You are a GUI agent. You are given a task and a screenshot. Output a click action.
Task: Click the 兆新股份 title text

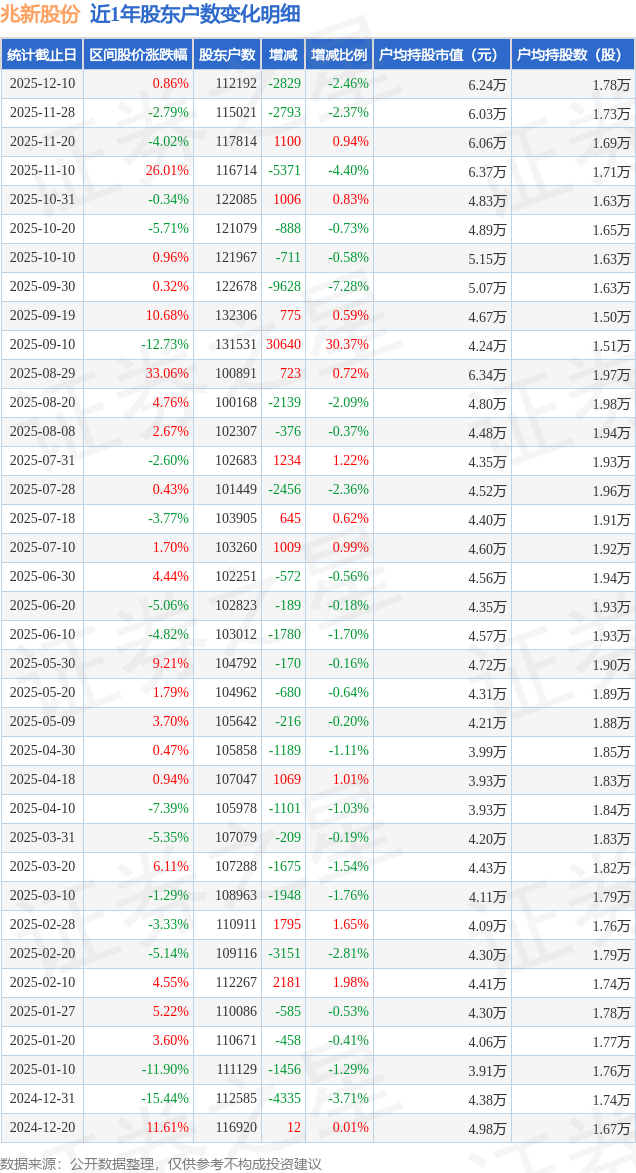click(39, 15)
